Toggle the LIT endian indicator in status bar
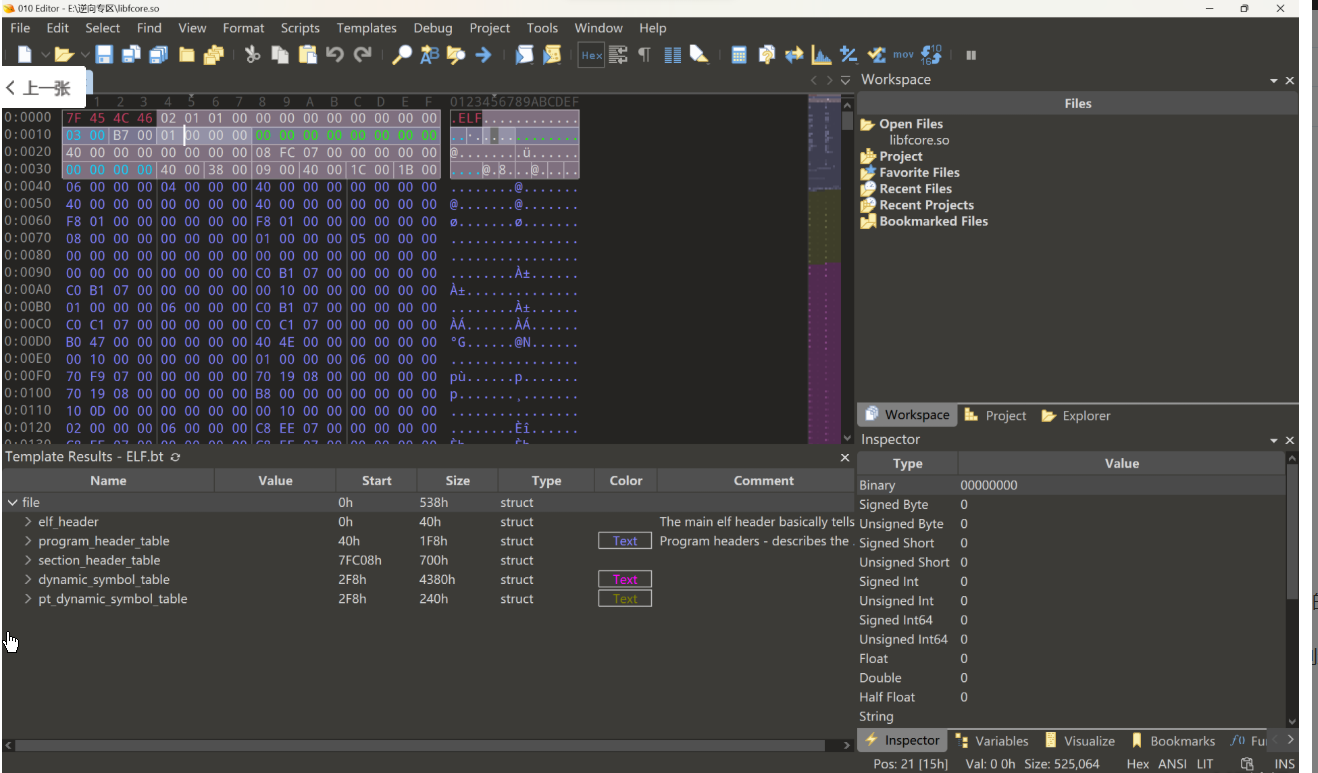 pos(1205,764)
